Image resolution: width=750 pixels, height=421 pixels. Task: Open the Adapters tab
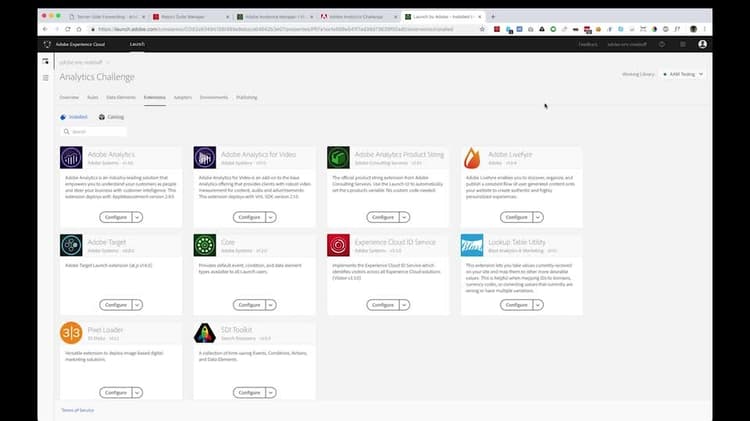(182, 97)
